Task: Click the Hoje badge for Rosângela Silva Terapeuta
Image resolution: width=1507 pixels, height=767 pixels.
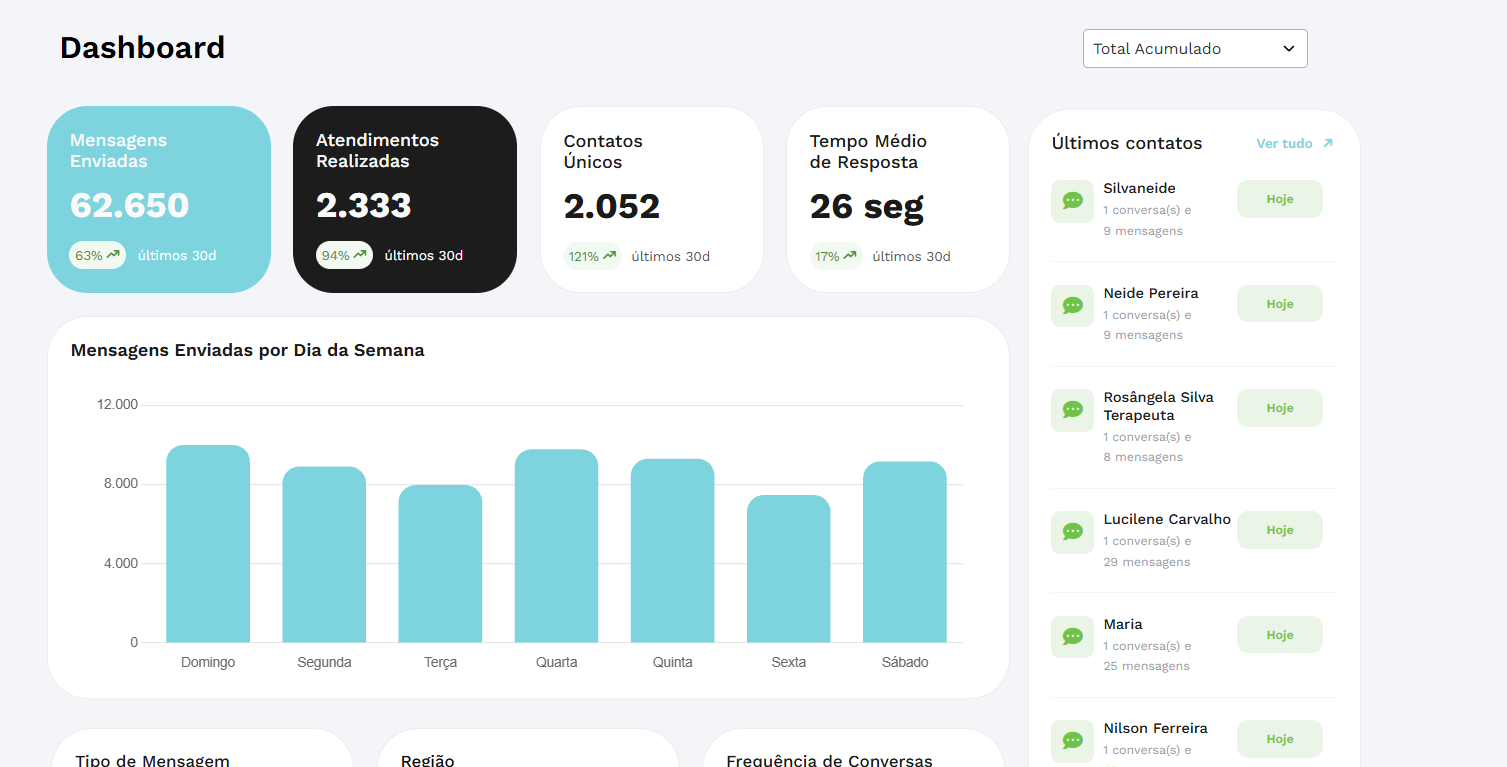Action: [1280, 408]
